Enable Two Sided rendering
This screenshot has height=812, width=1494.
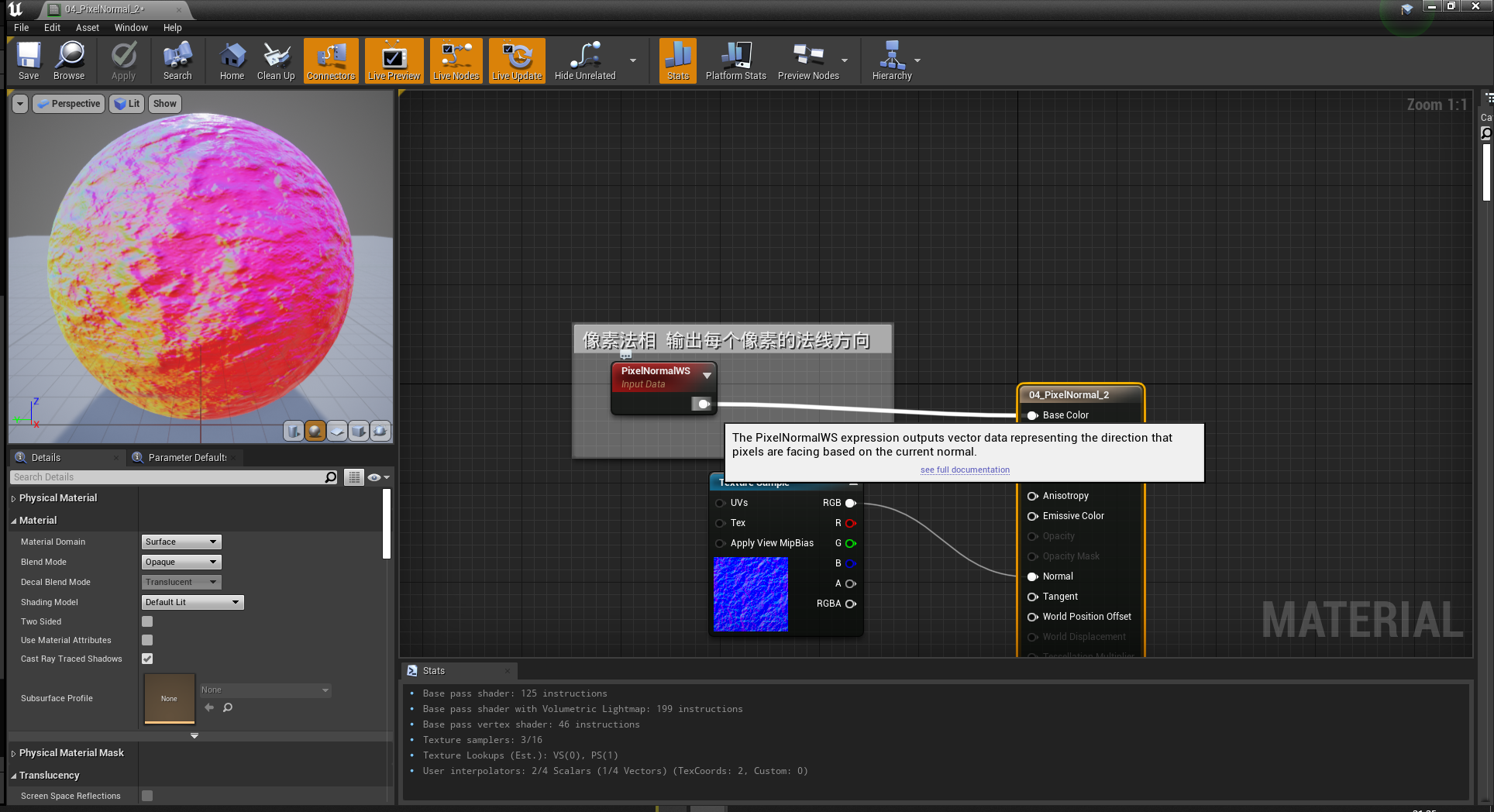pyautogui.click(x=146, y=621)
